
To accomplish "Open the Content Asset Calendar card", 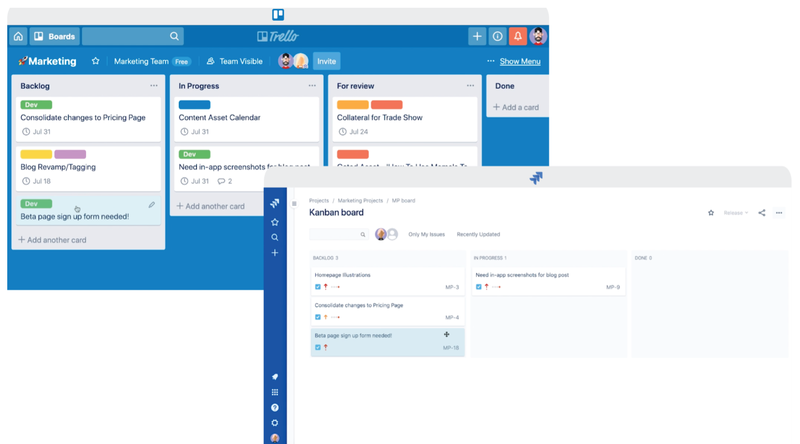I will (246, 119).
